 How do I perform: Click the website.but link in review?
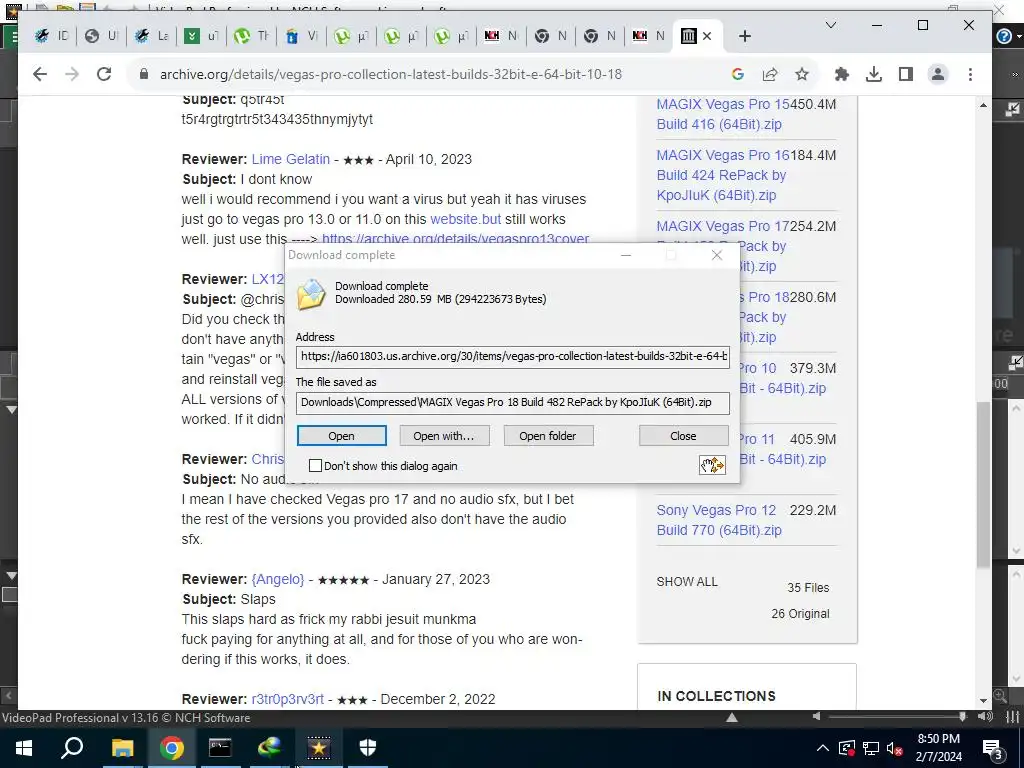[466, 219]
